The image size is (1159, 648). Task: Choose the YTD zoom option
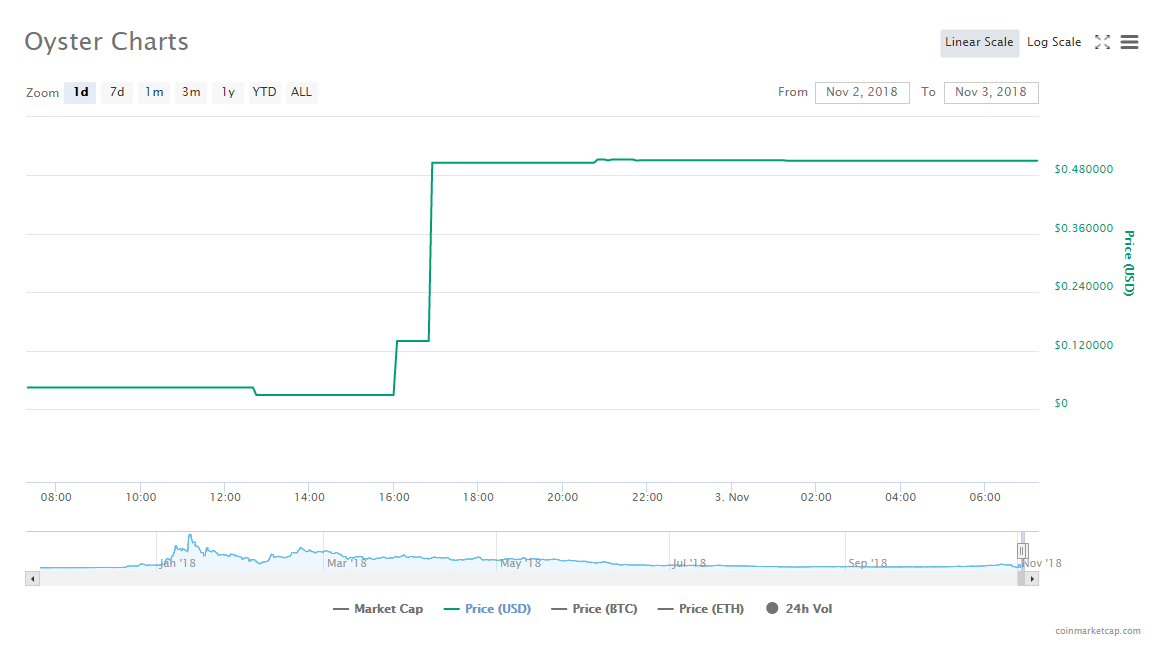pos(264,92)
